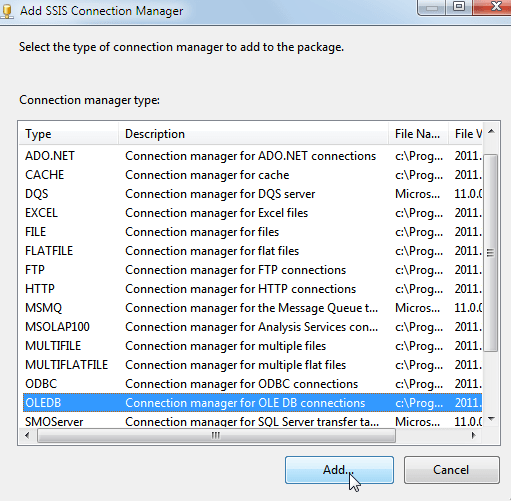511x501 pixels.
Task: Click the SSIS dialog title bar icon
Action: tap(7, 11)
